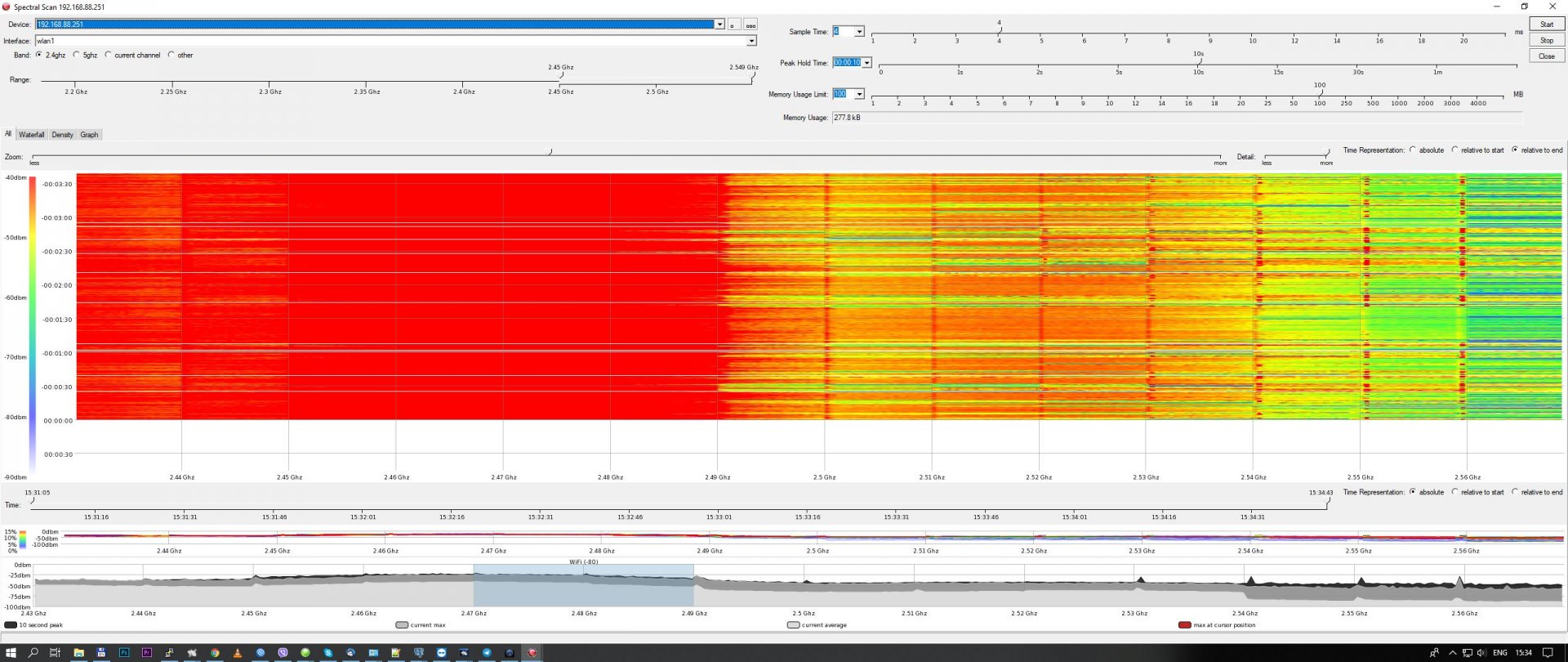Open the Peak Hold Time dropdown

click(x=866, y=63)
